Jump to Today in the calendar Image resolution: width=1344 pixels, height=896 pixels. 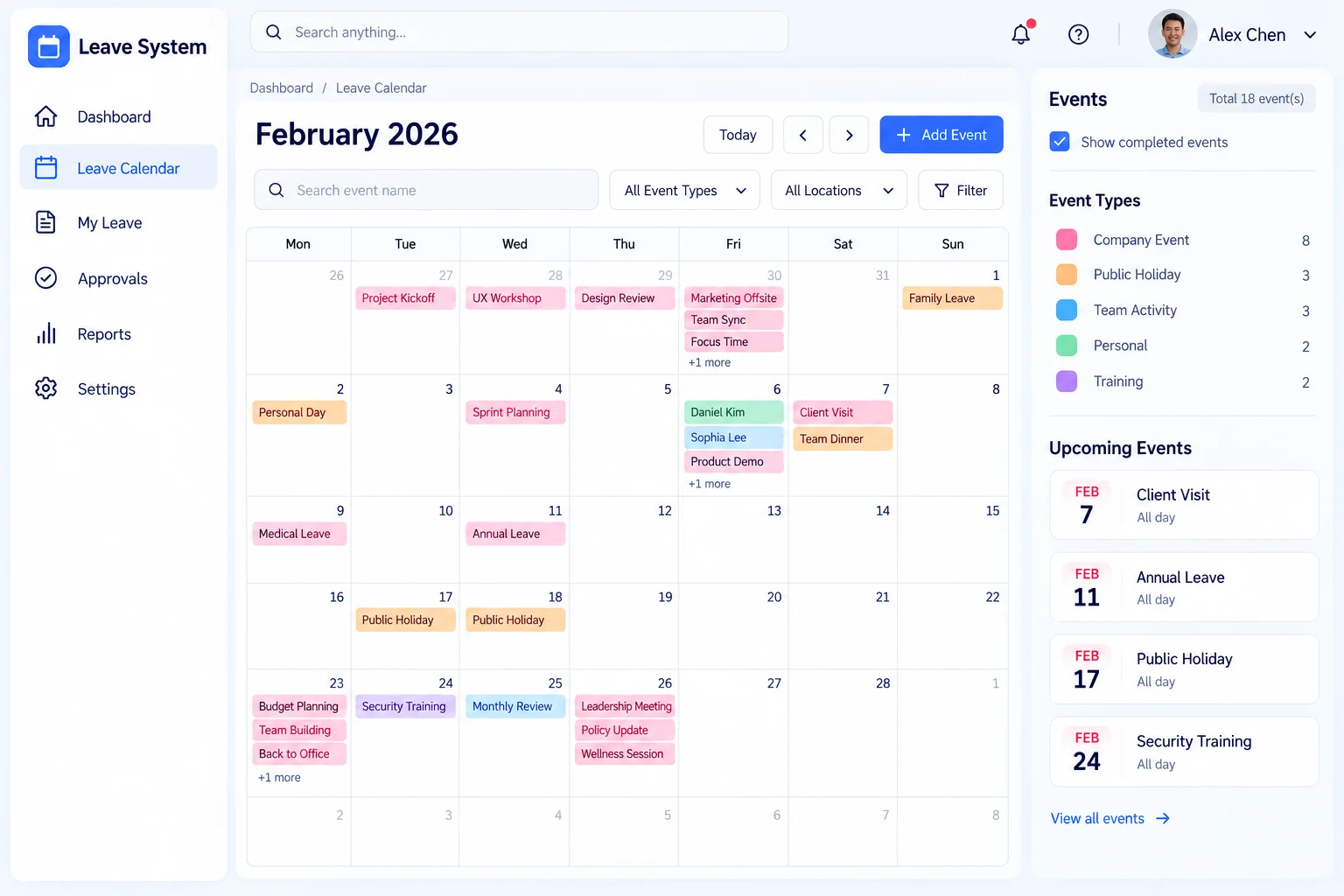click(x=738, y=135)
